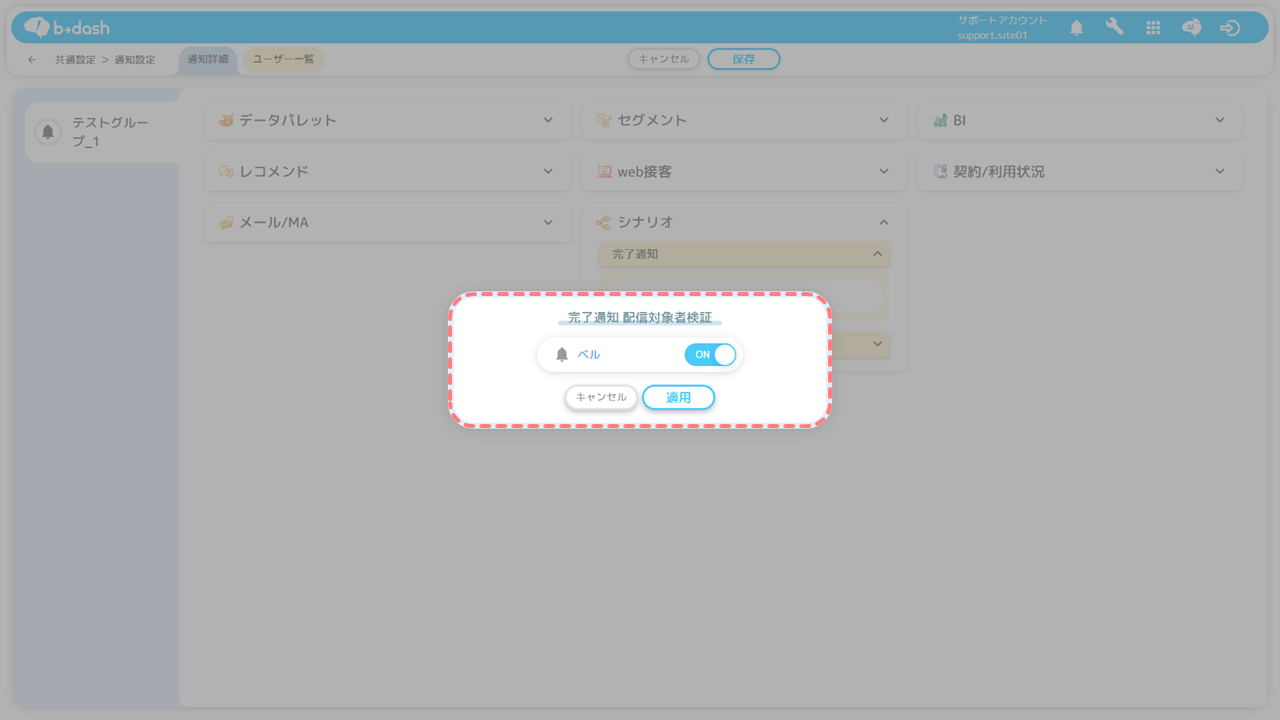Expand the データパレット section
This screenshot has height=720, width=1280.
[x=548, y=120]
